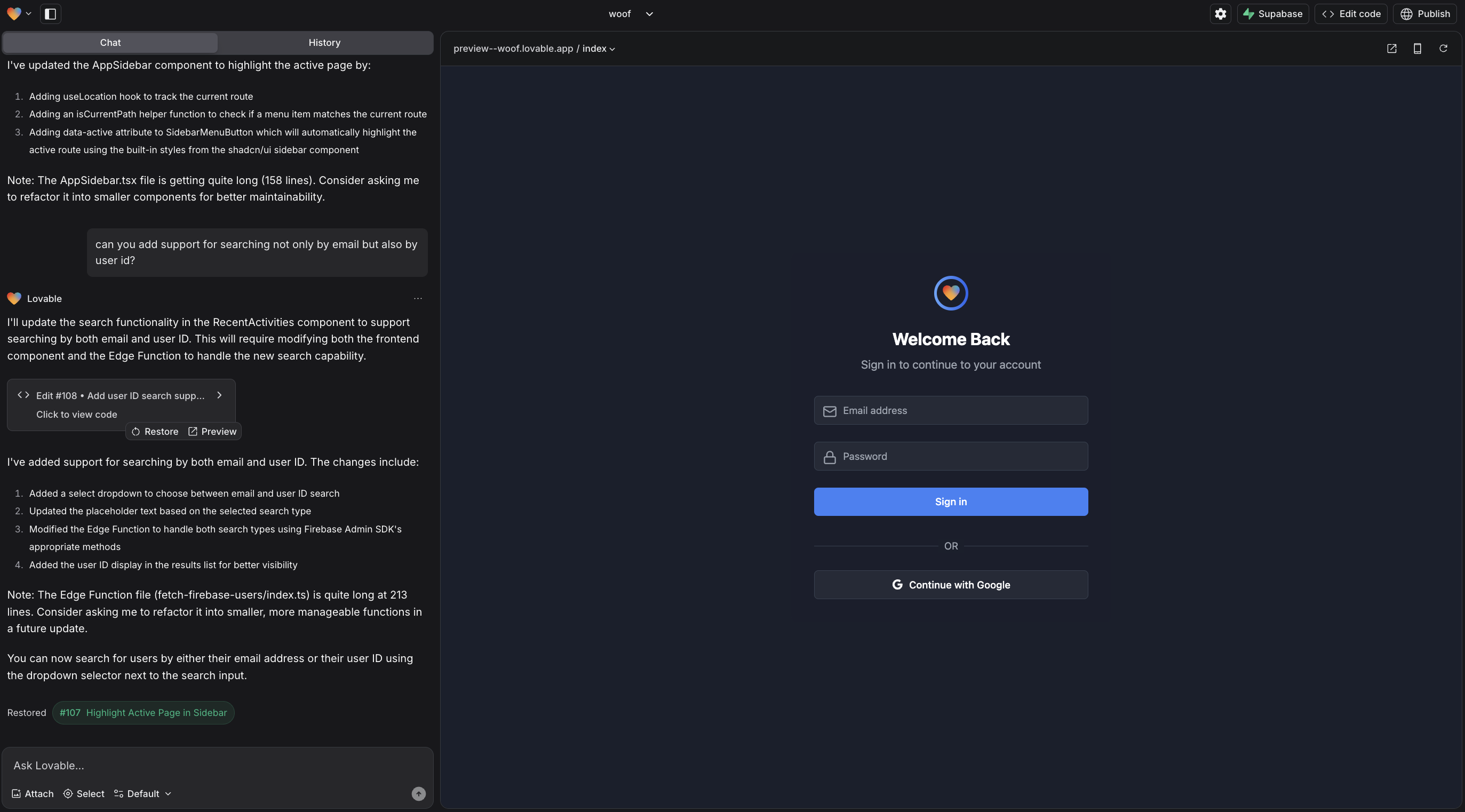The height and width of the screenshot is (812, 1465).
Task: Select the Chat tab
Action: pos(110,42)
